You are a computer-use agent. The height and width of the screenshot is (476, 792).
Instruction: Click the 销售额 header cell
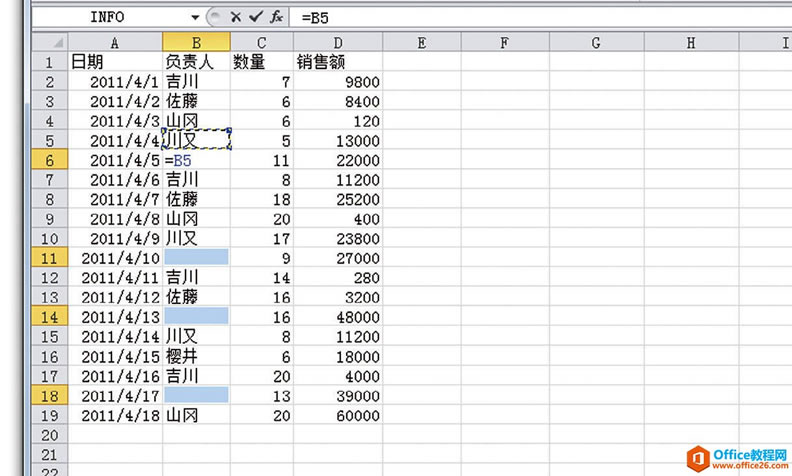click(x=338, y=62)
